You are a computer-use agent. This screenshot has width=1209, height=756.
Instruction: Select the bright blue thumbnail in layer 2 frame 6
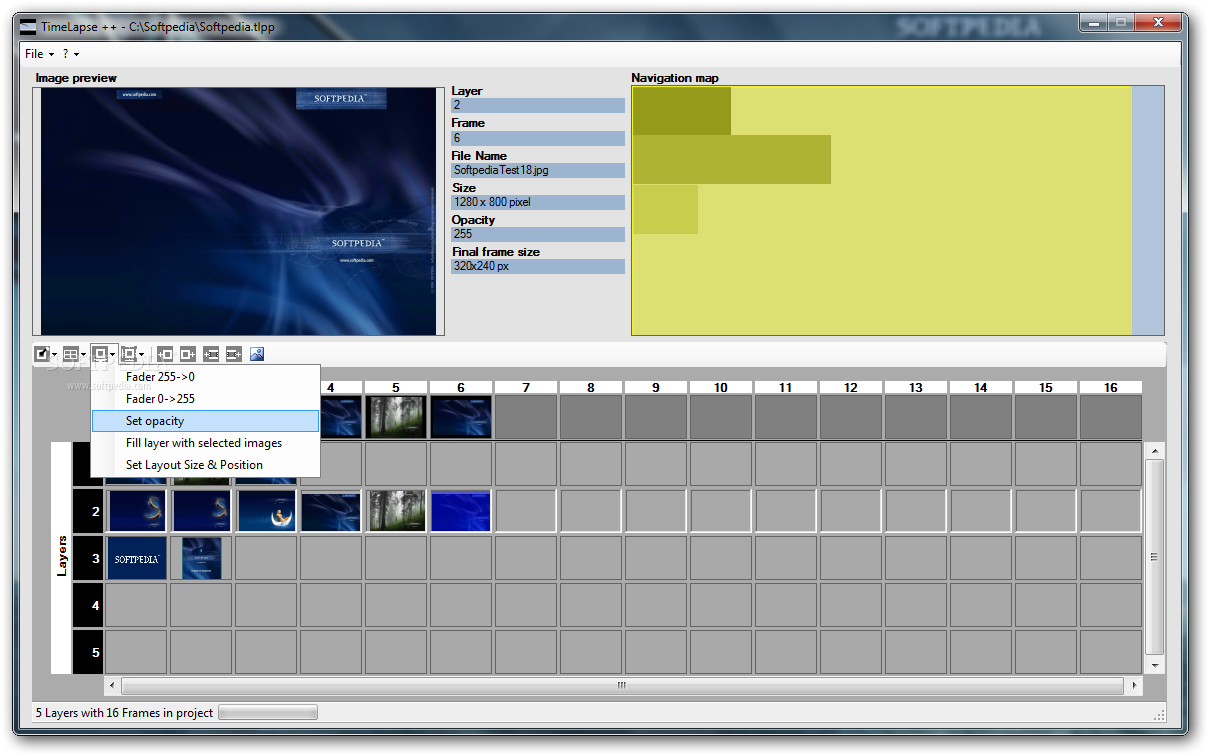(x=461, y=510)
